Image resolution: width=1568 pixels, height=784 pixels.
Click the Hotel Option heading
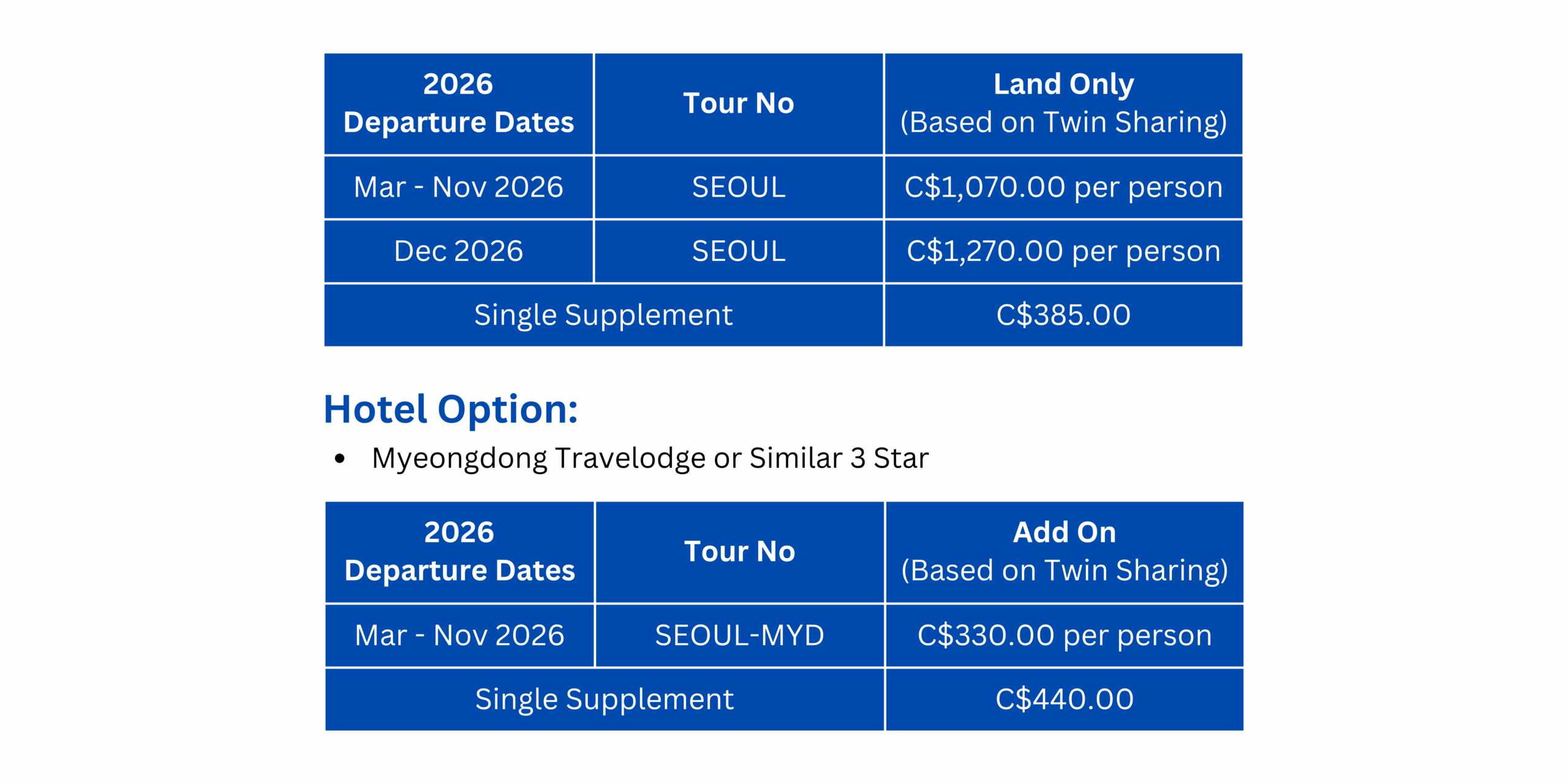click(x=450, y=409)
